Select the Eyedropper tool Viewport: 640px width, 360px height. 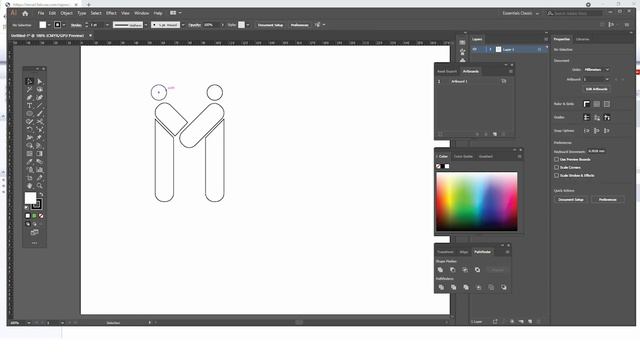pyautogui.click(x=29, y=162)
